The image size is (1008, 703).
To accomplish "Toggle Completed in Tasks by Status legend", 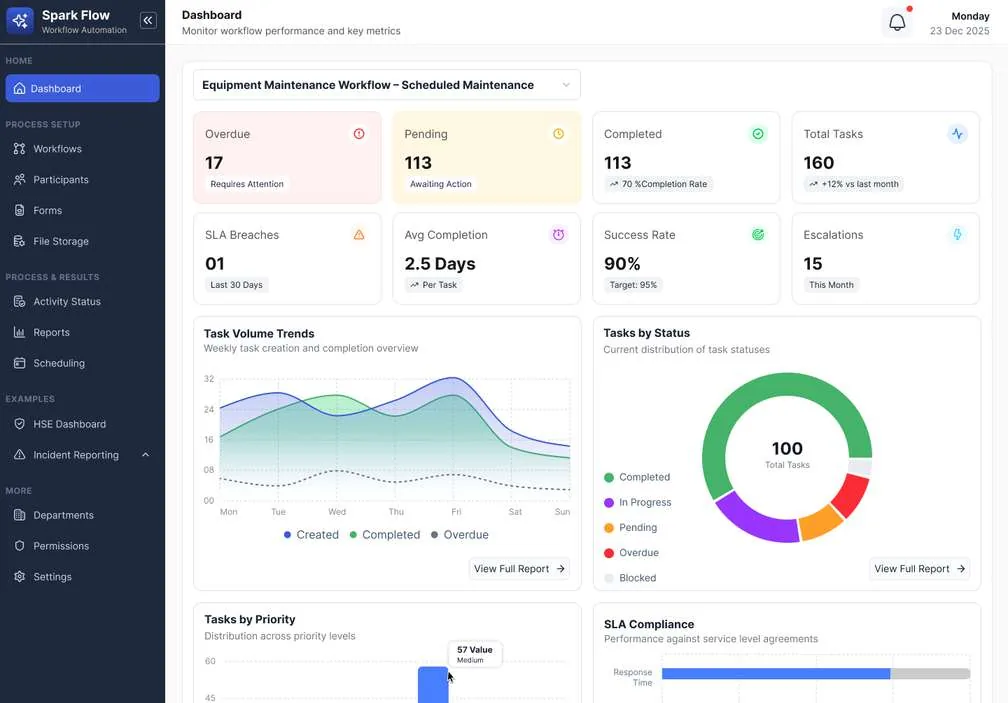I will tap(637, 477).
